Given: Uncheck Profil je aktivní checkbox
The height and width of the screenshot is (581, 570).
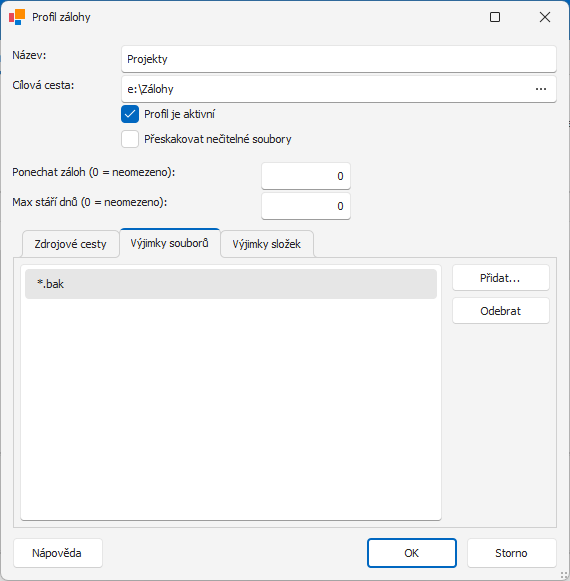Looking at the screenshot, I should click(130, 114).
